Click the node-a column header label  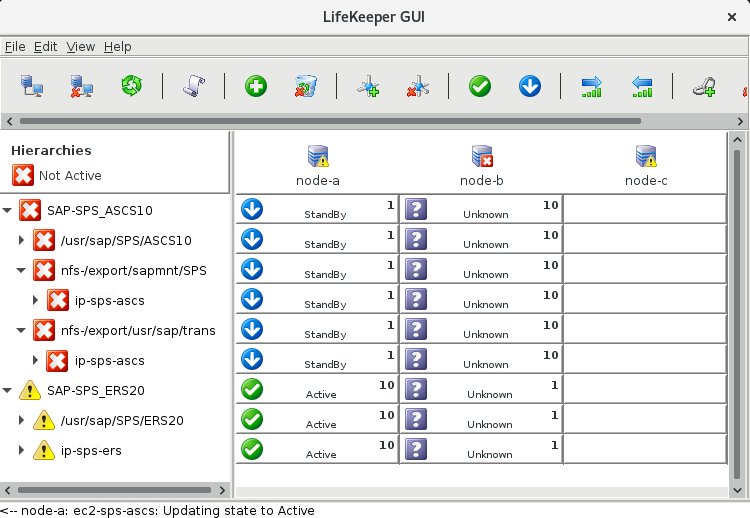coord(318,181)
